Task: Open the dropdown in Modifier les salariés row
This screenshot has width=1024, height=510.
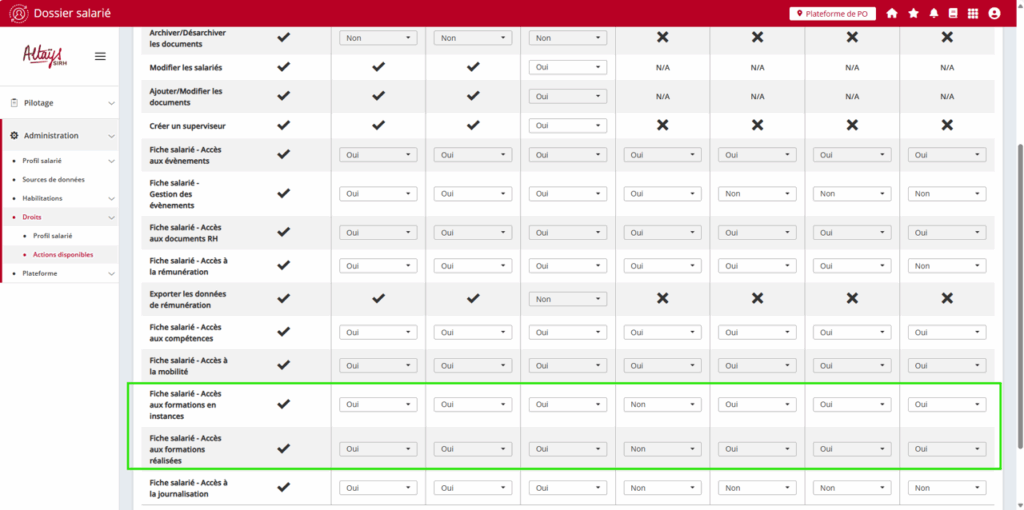Action: pos(568,67)
